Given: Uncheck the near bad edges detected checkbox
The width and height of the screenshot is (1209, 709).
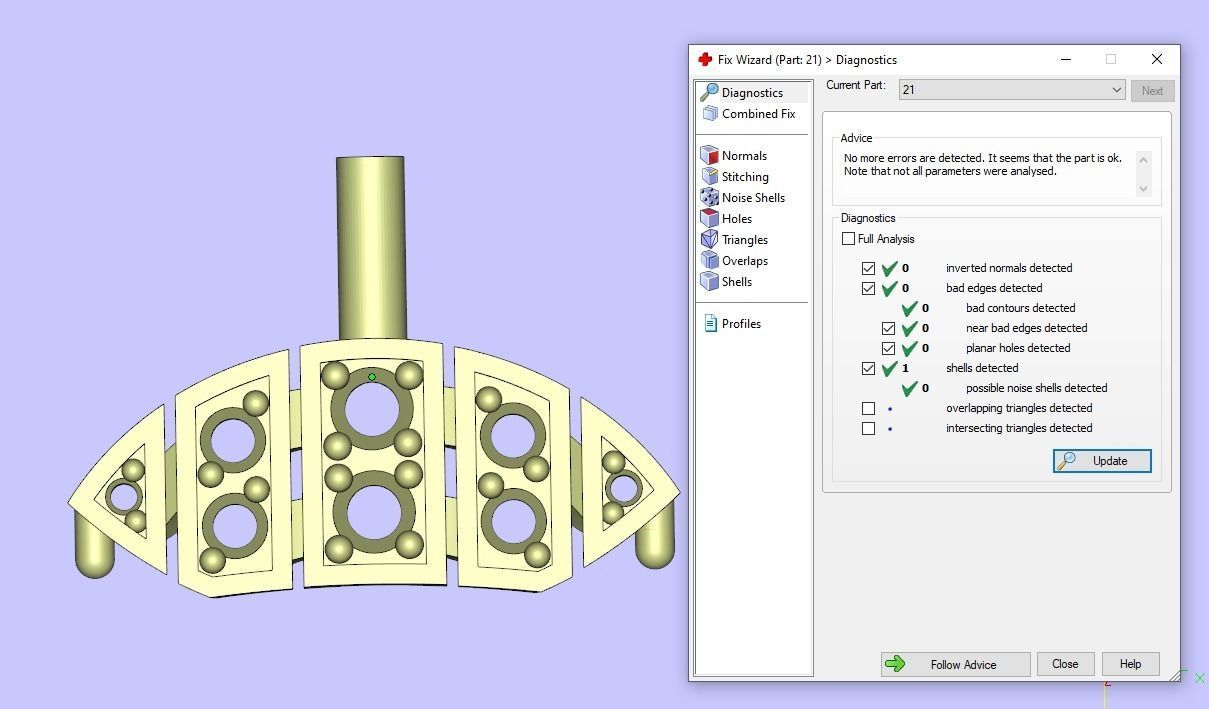Looking at the screenshot, I should 888,328.
